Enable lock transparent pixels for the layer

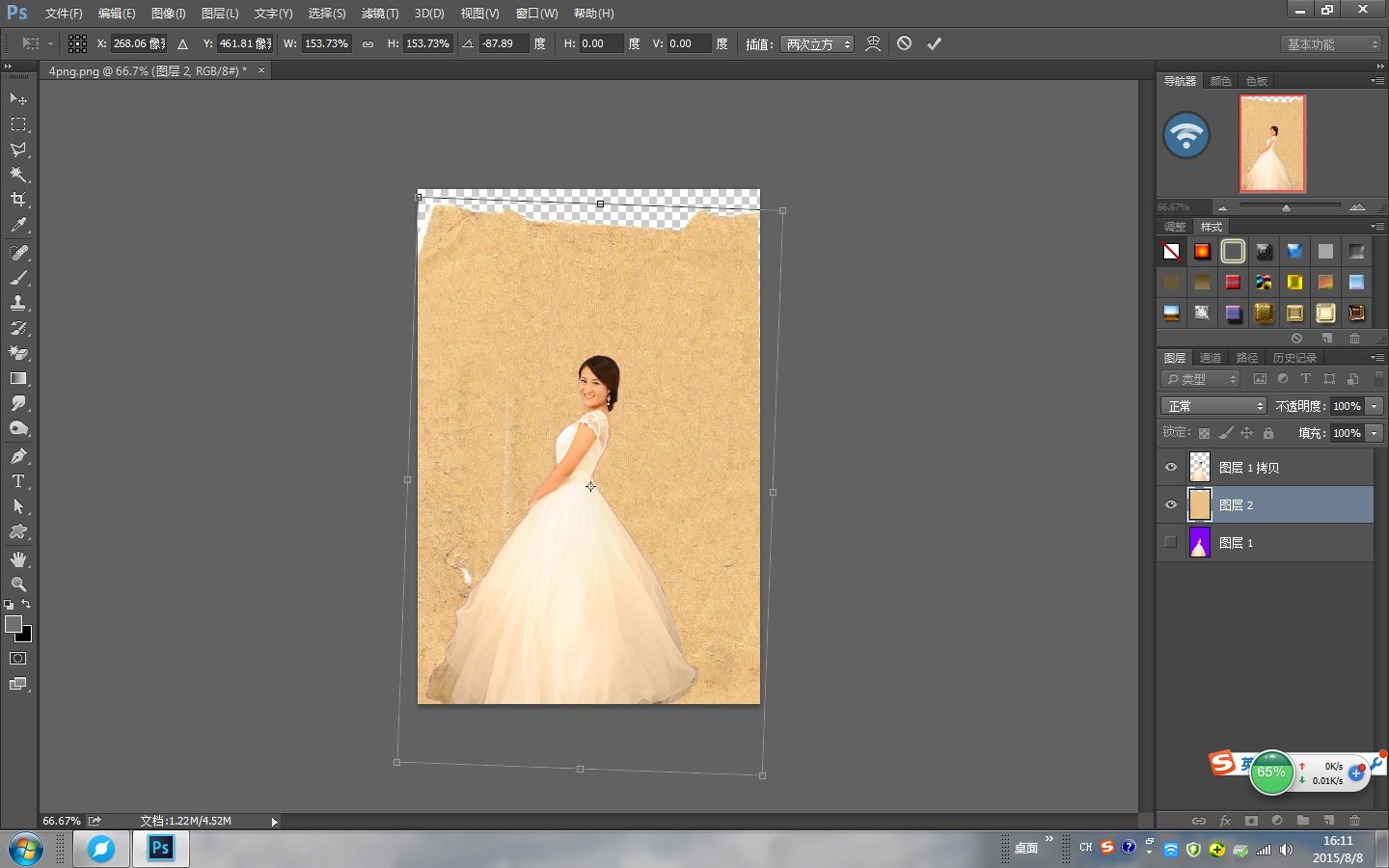[1204, 432]
